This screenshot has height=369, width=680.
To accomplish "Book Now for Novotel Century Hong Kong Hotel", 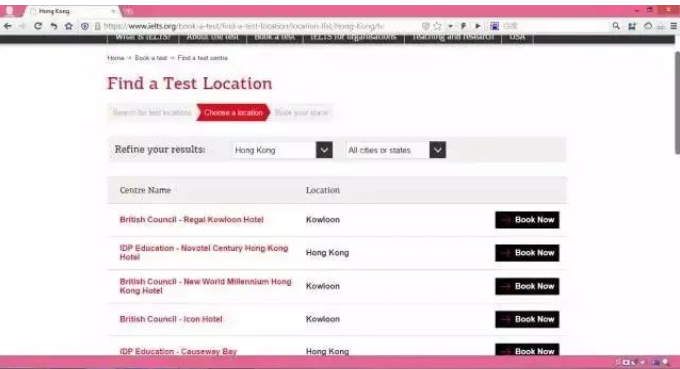I will point(527,253).
